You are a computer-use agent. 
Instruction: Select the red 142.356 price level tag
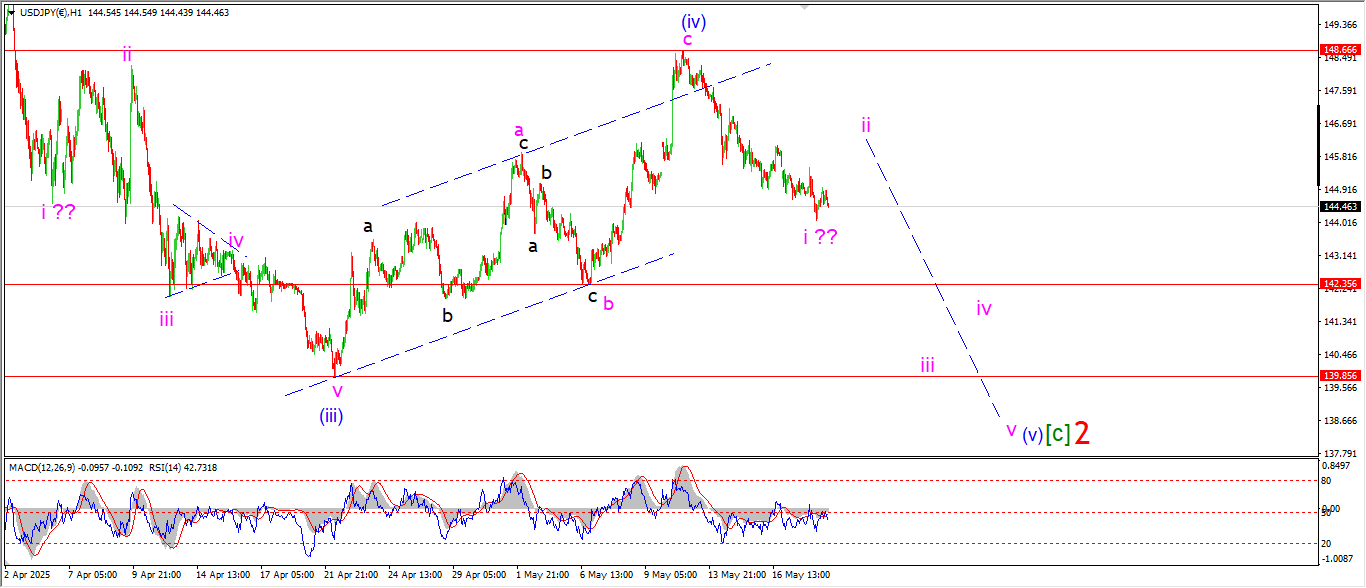point(1339,284)
